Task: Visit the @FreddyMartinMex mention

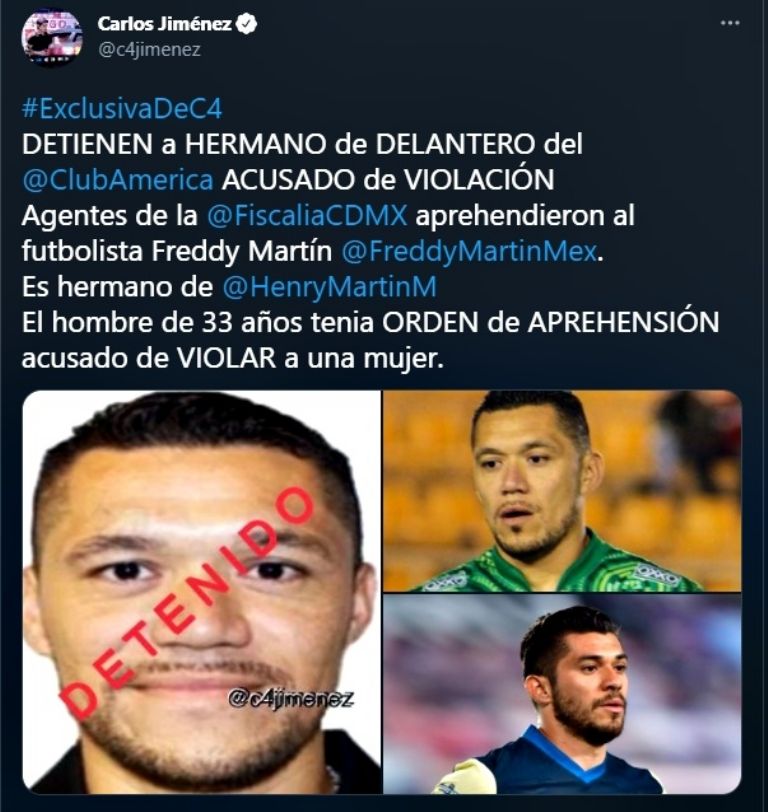Action: (x=470, y=252)
